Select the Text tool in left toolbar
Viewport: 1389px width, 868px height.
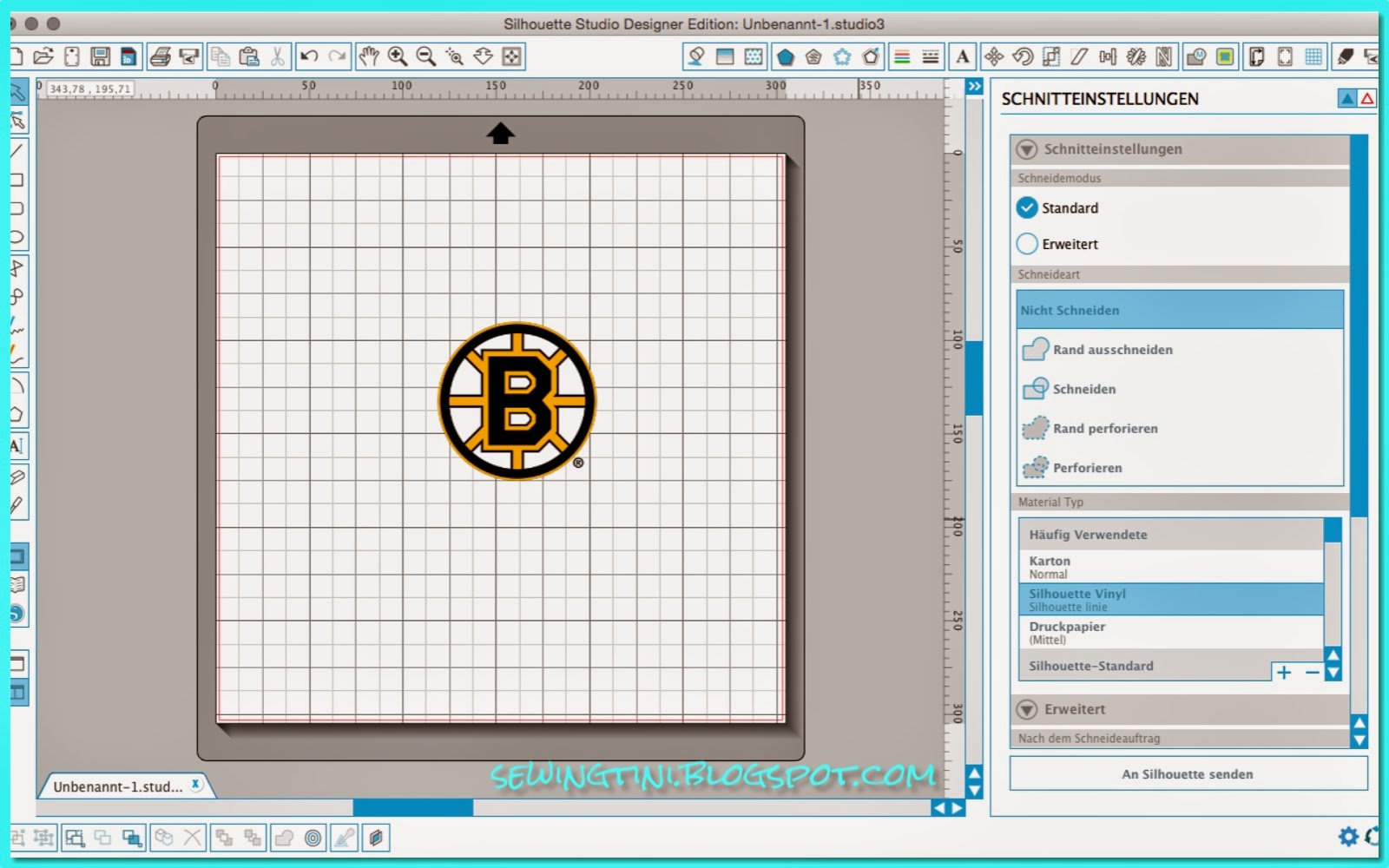click(16, 446)
